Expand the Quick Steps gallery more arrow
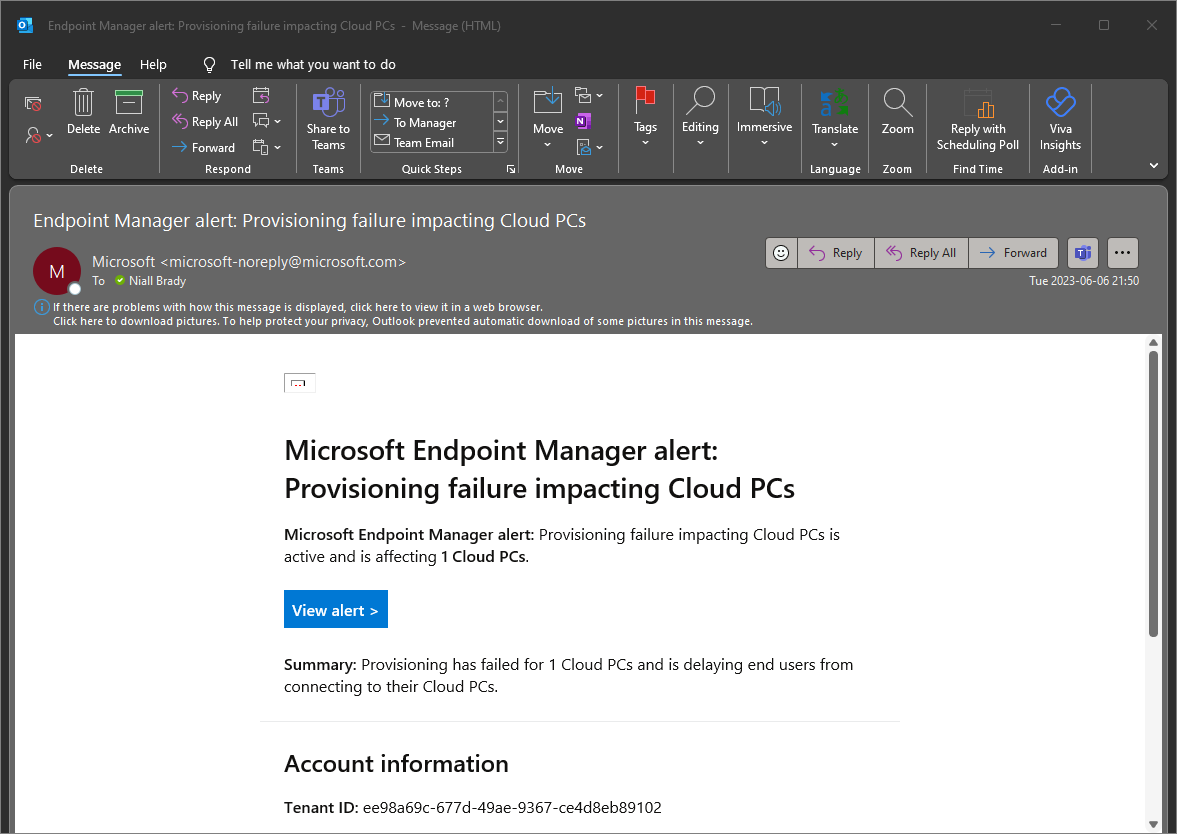Screen dimensions: 1177x834 (x=501, y=141)
